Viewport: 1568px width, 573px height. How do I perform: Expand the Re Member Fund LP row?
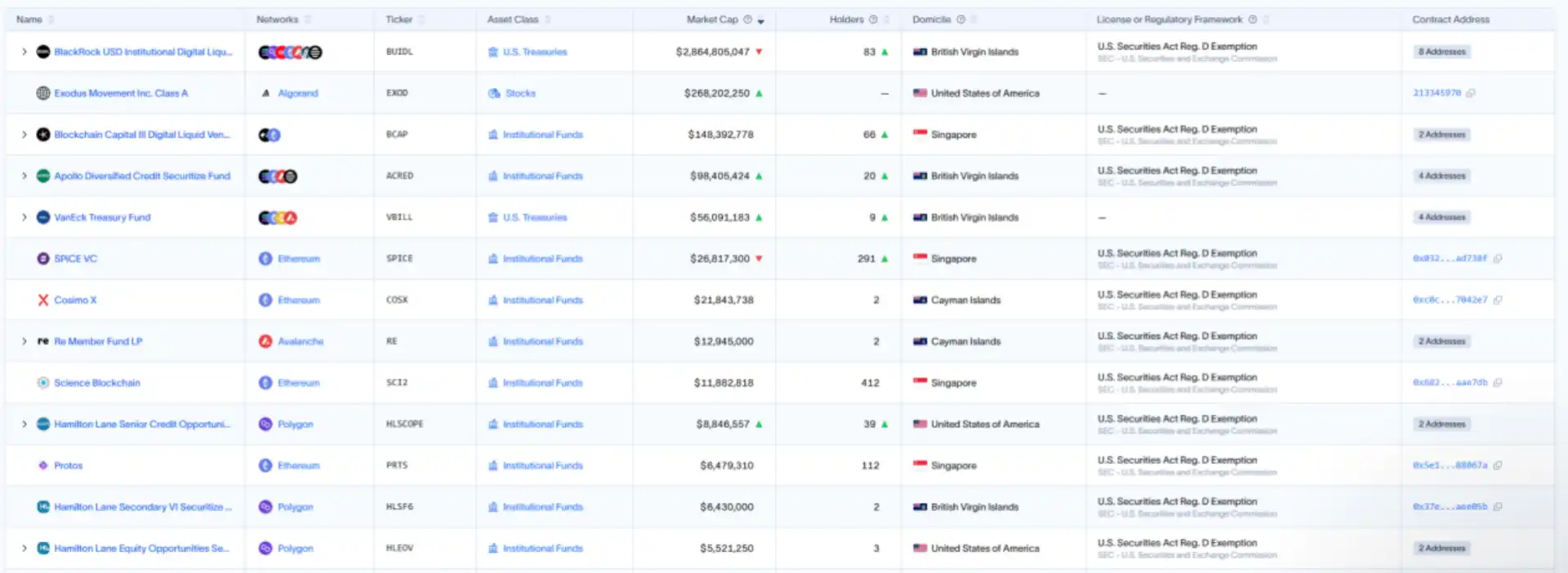click(24, 341)
